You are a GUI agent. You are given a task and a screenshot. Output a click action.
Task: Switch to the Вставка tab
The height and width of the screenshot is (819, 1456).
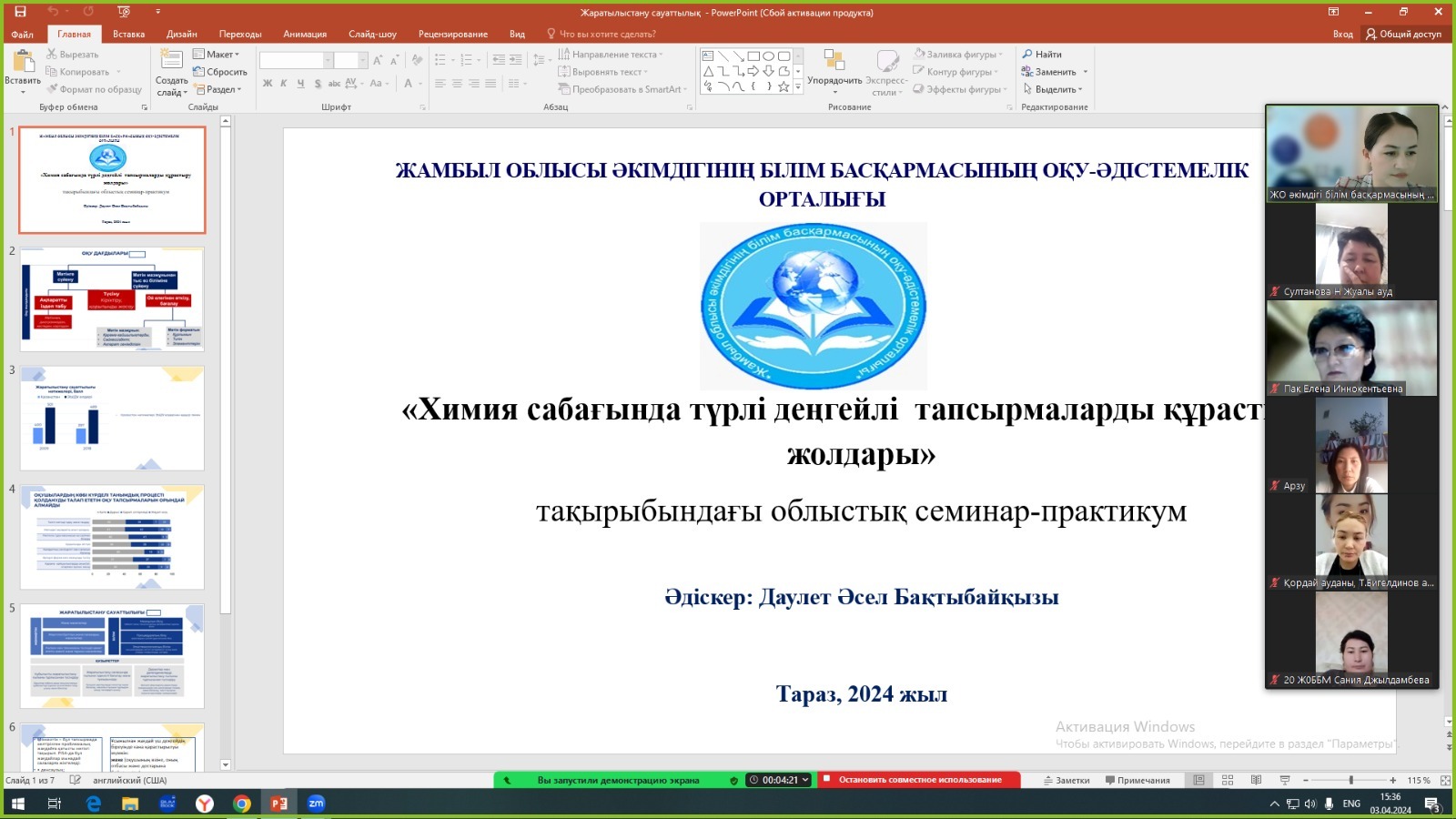point(128,34)
